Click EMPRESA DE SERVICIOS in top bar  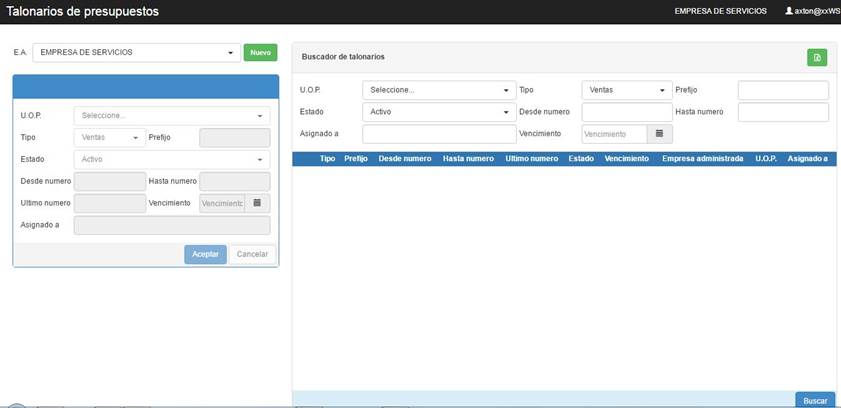[x=720, y=11]
